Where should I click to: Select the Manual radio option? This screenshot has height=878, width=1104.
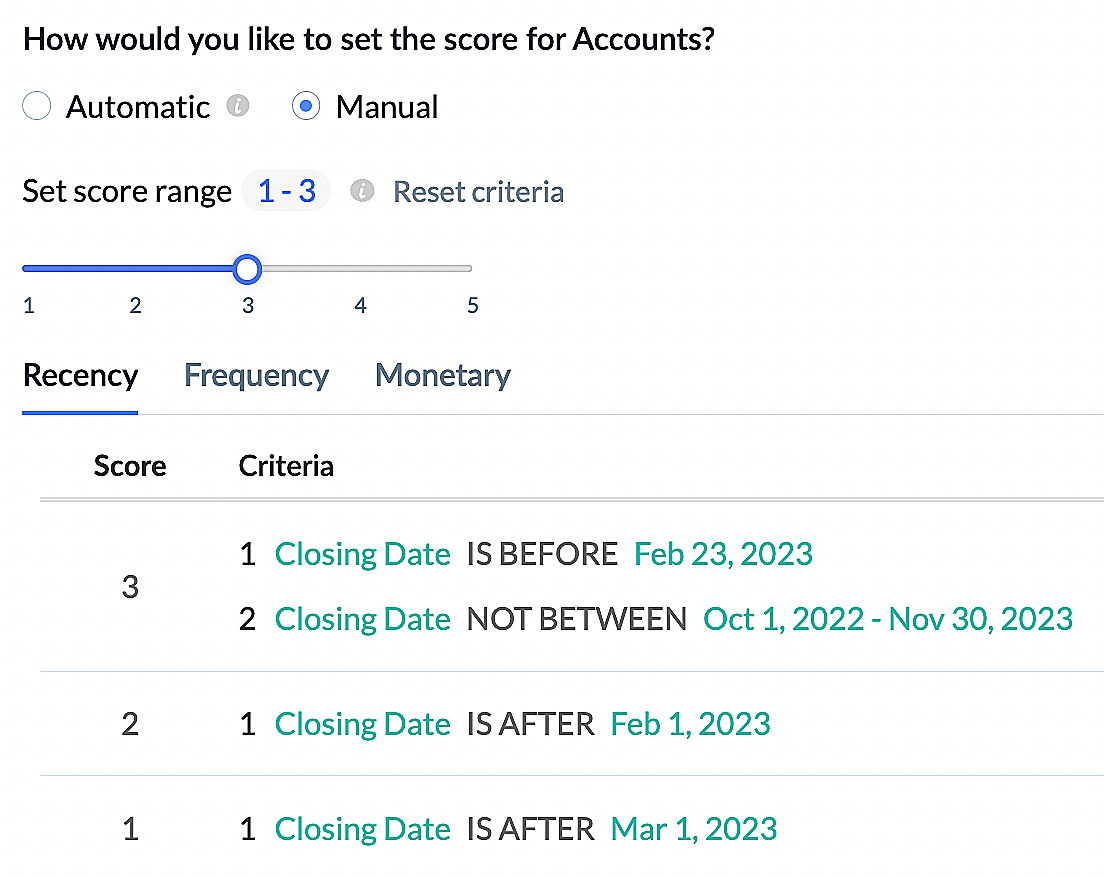tap(306, 107)
